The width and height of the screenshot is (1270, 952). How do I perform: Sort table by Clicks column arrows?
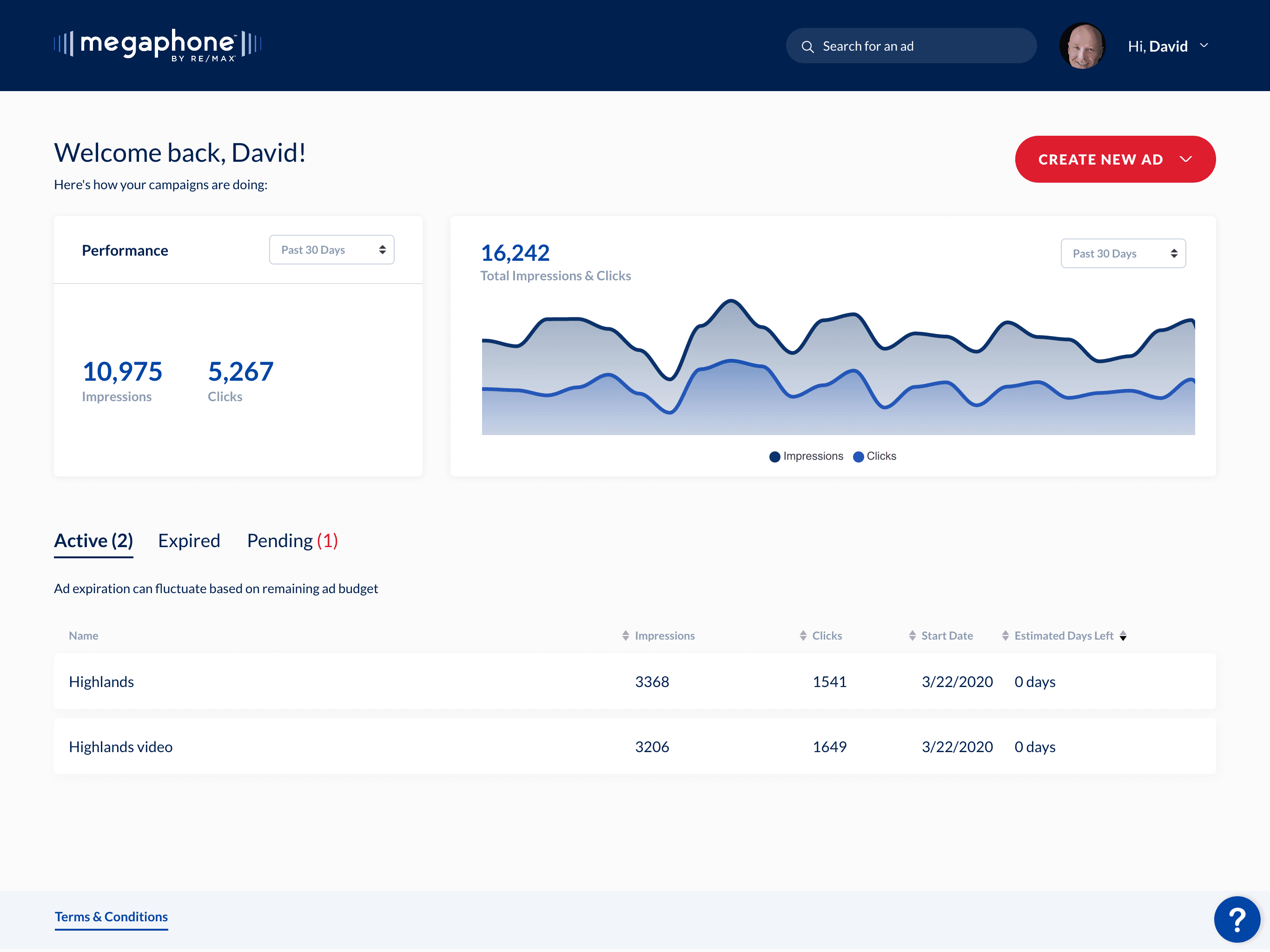click(803, 635)
